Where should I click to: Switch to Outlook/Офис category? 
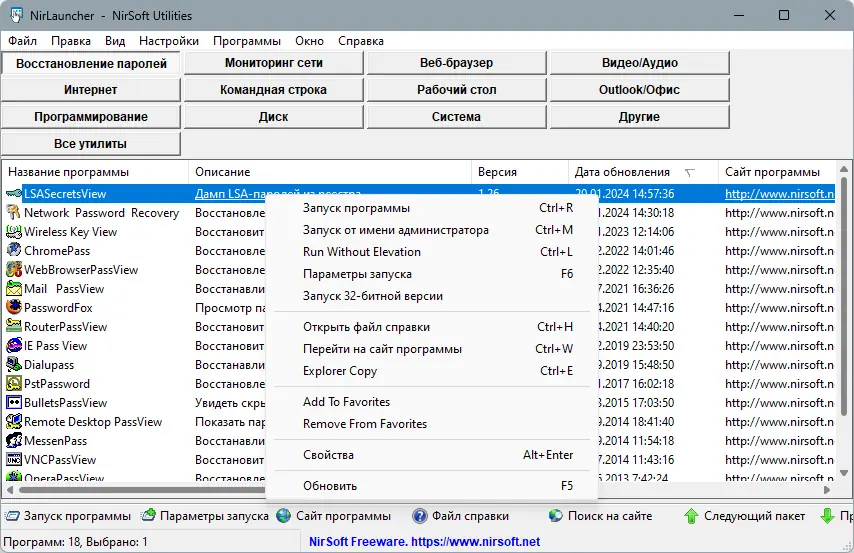[639, 90]
